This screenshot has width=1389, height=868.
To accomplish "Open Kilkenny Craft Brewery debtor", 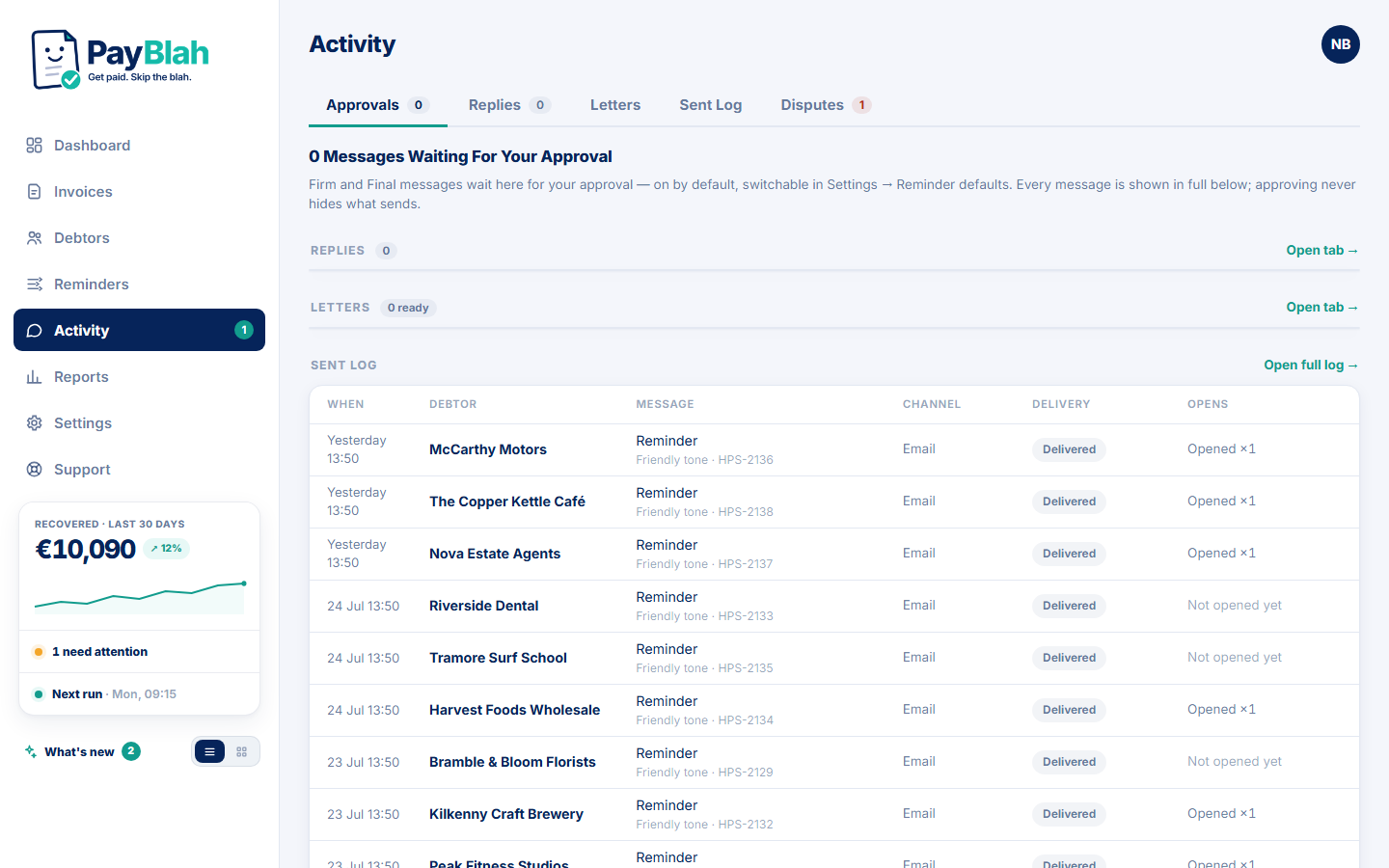I will [x=506, y=814].
